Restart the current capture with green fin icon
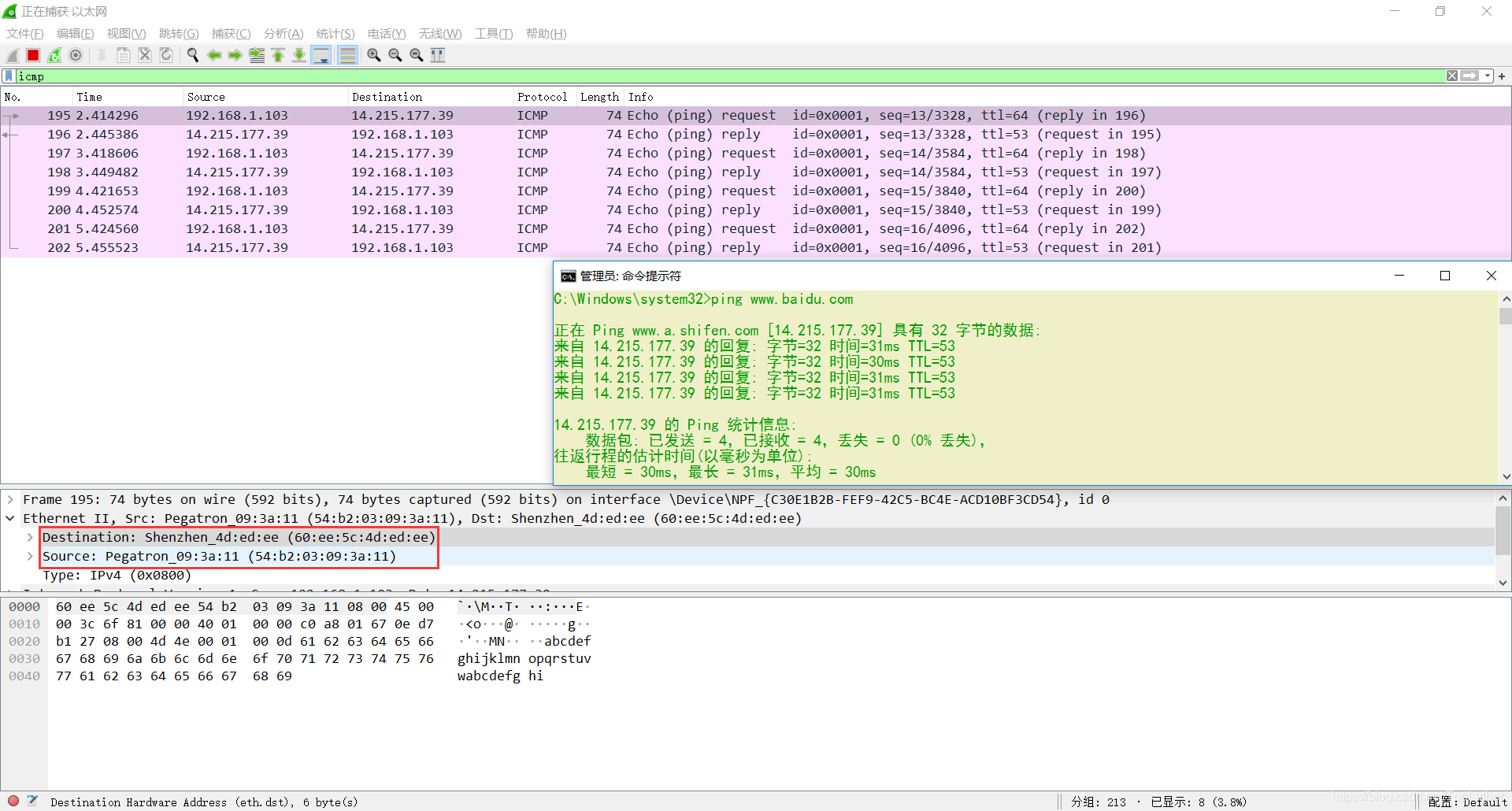The height and width of the screenshot is (811, 1512). coord(54,55)
